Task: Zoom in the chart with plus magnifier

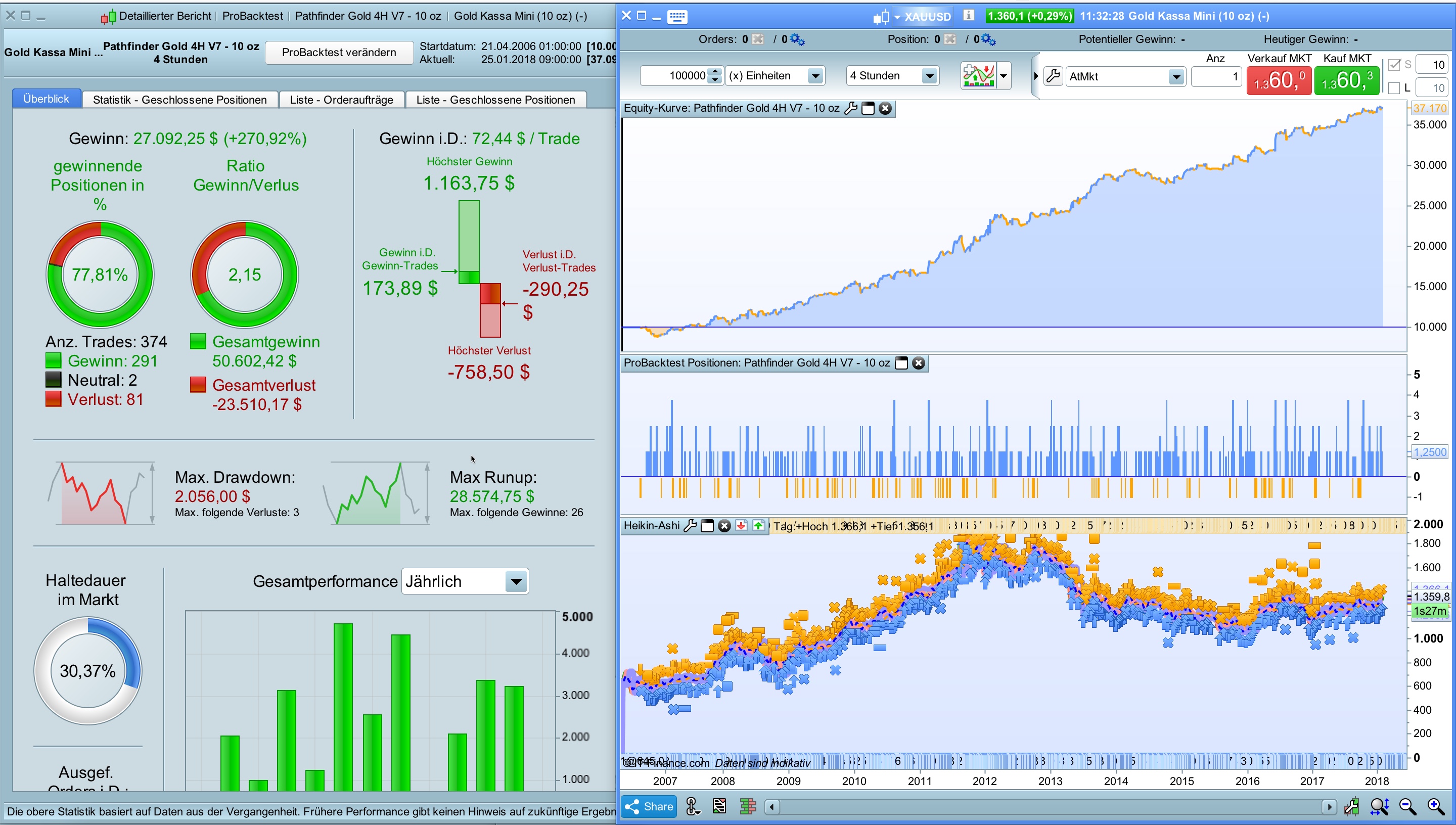Action: coord(1435,806)
